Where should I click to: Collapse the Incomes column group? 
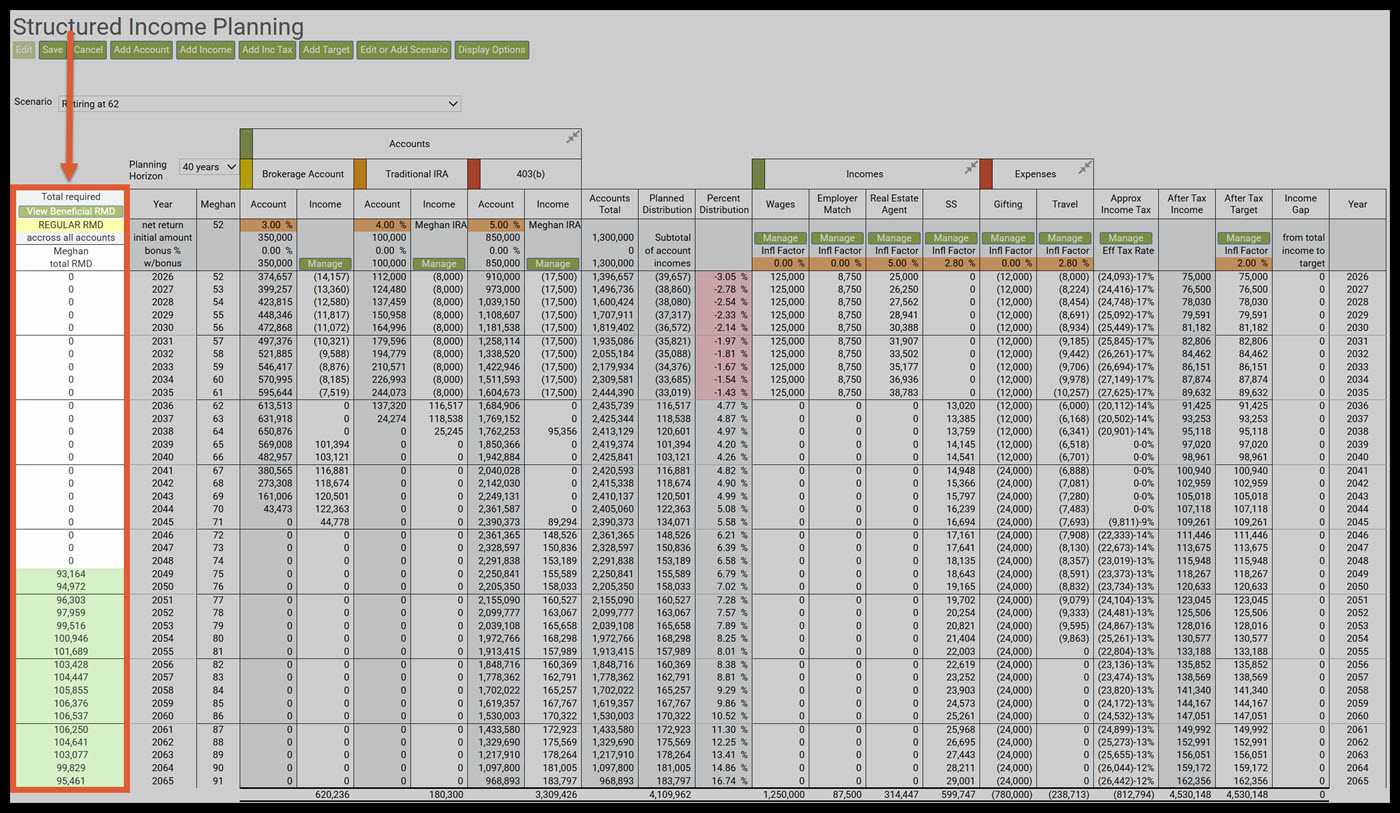(970, 168)
